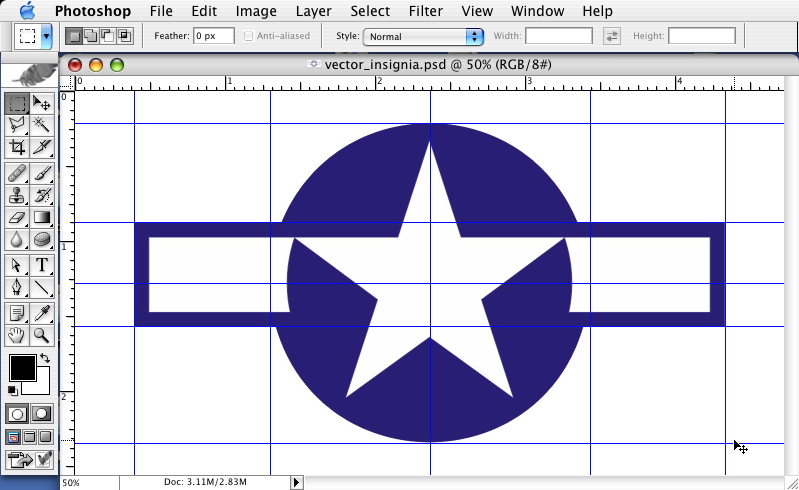Open the Layer menu
Screen dimensions: 799x490
313,11
